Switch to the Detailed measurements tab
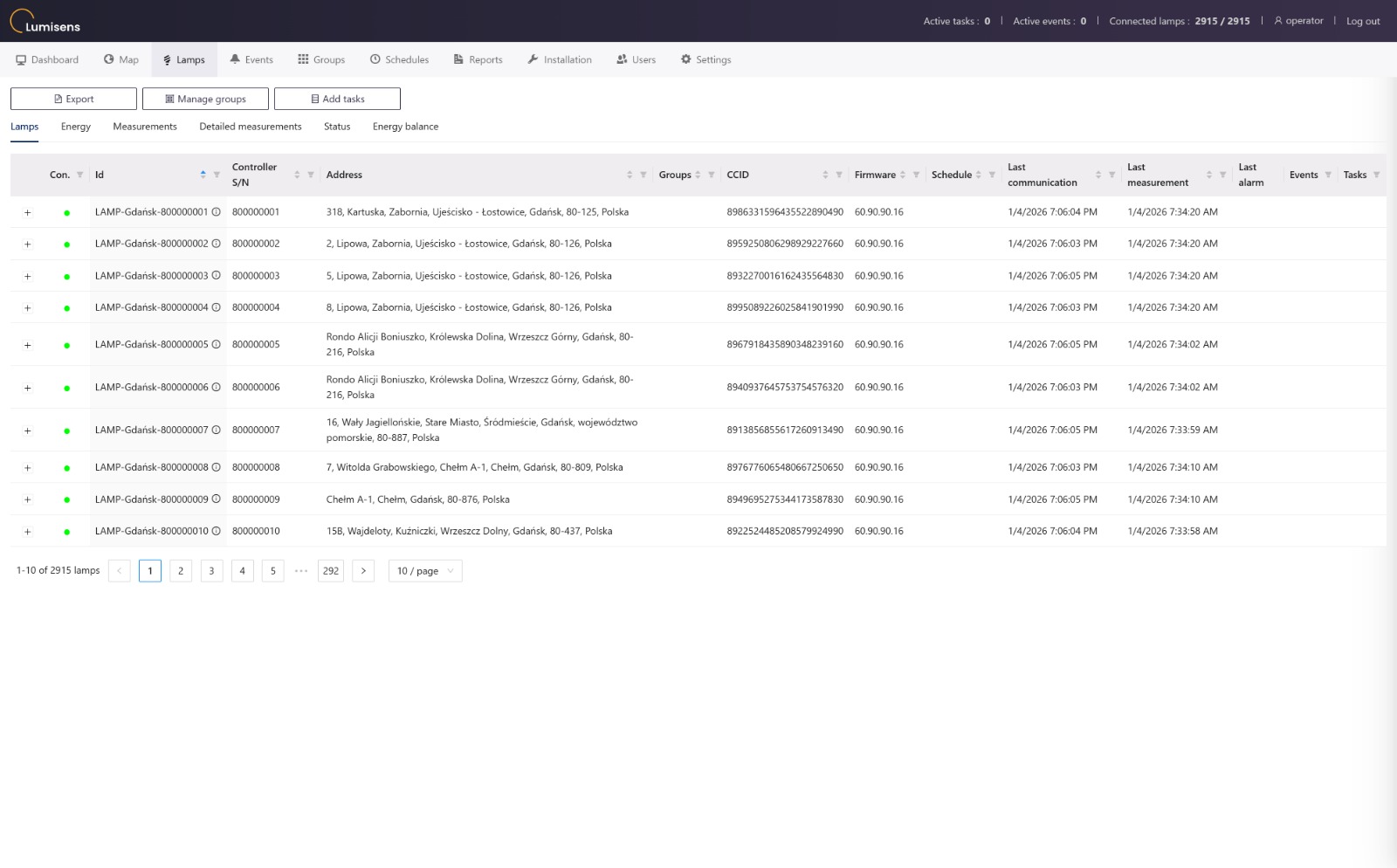 (x=251, y=127)
